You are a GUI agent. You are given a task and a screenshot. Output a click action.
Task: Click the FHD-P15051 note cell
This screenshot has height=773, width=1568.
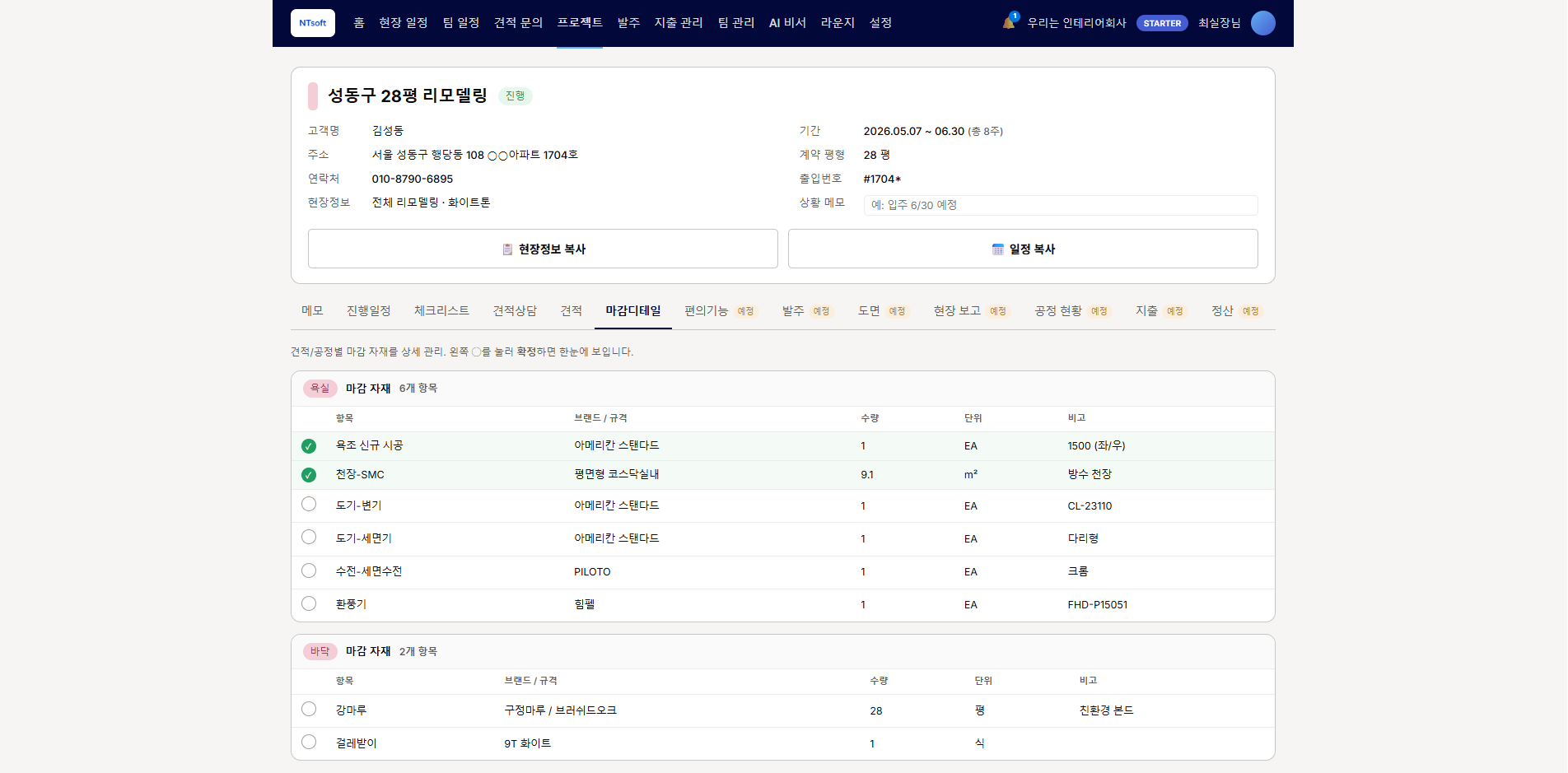pos(1098,605)
